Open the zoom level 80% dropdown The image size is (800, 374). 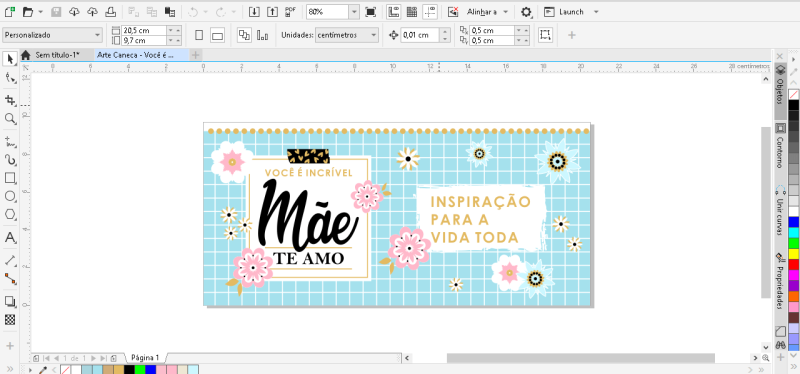(x=354, y=11)
